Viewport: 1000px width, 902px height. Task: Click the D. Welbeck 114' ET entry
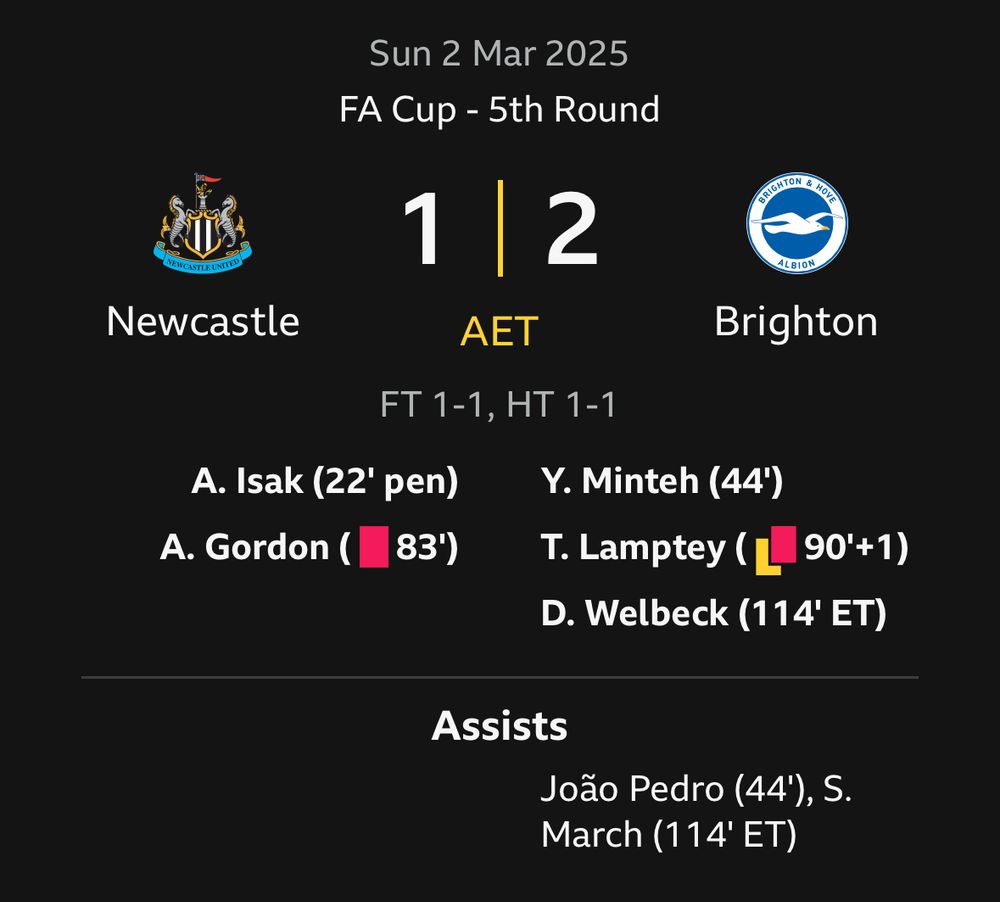(714, 613)
